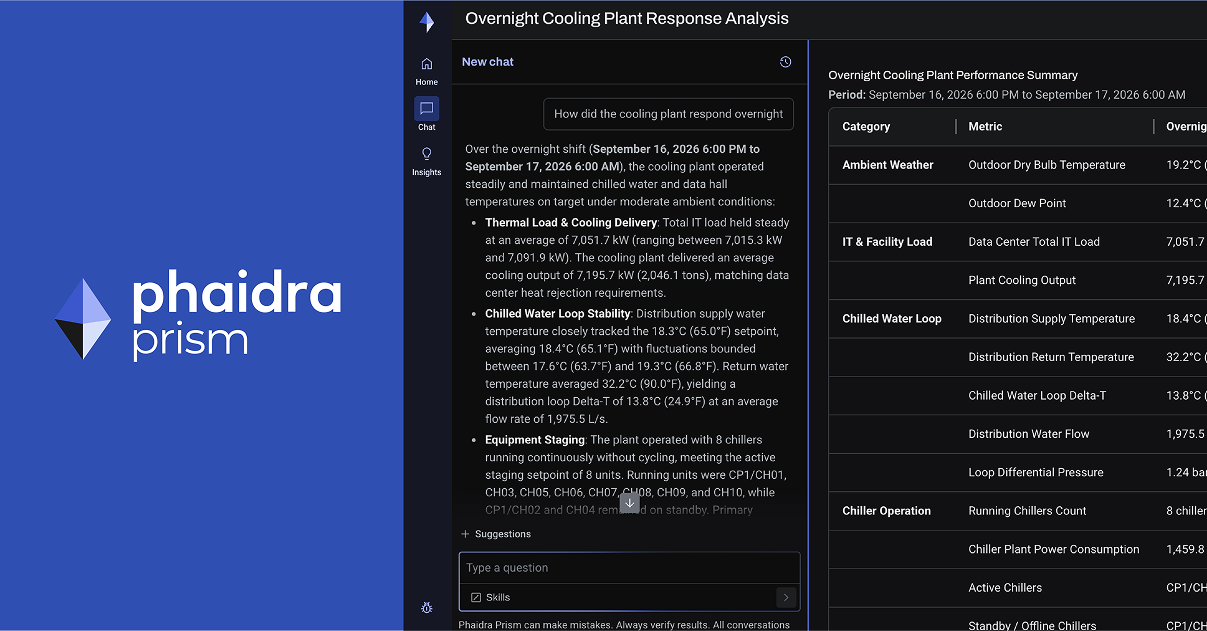Click the Phaidra logo in the sidebar
Image resolution: width=1207 pixels, height=631 pixels.
click(427, 22)
